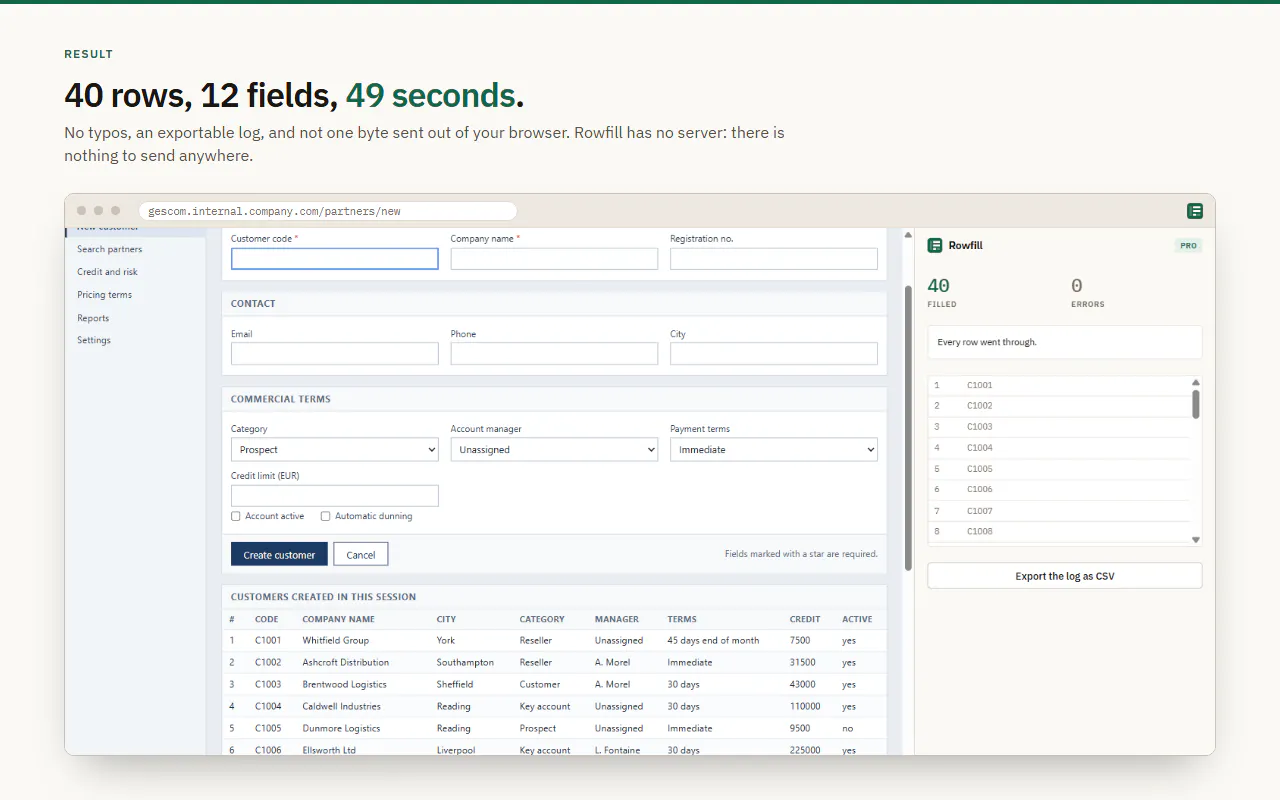Click the COMPANY NAME column header
This screenshot has height=800, width=1280.
click(338, 619)
